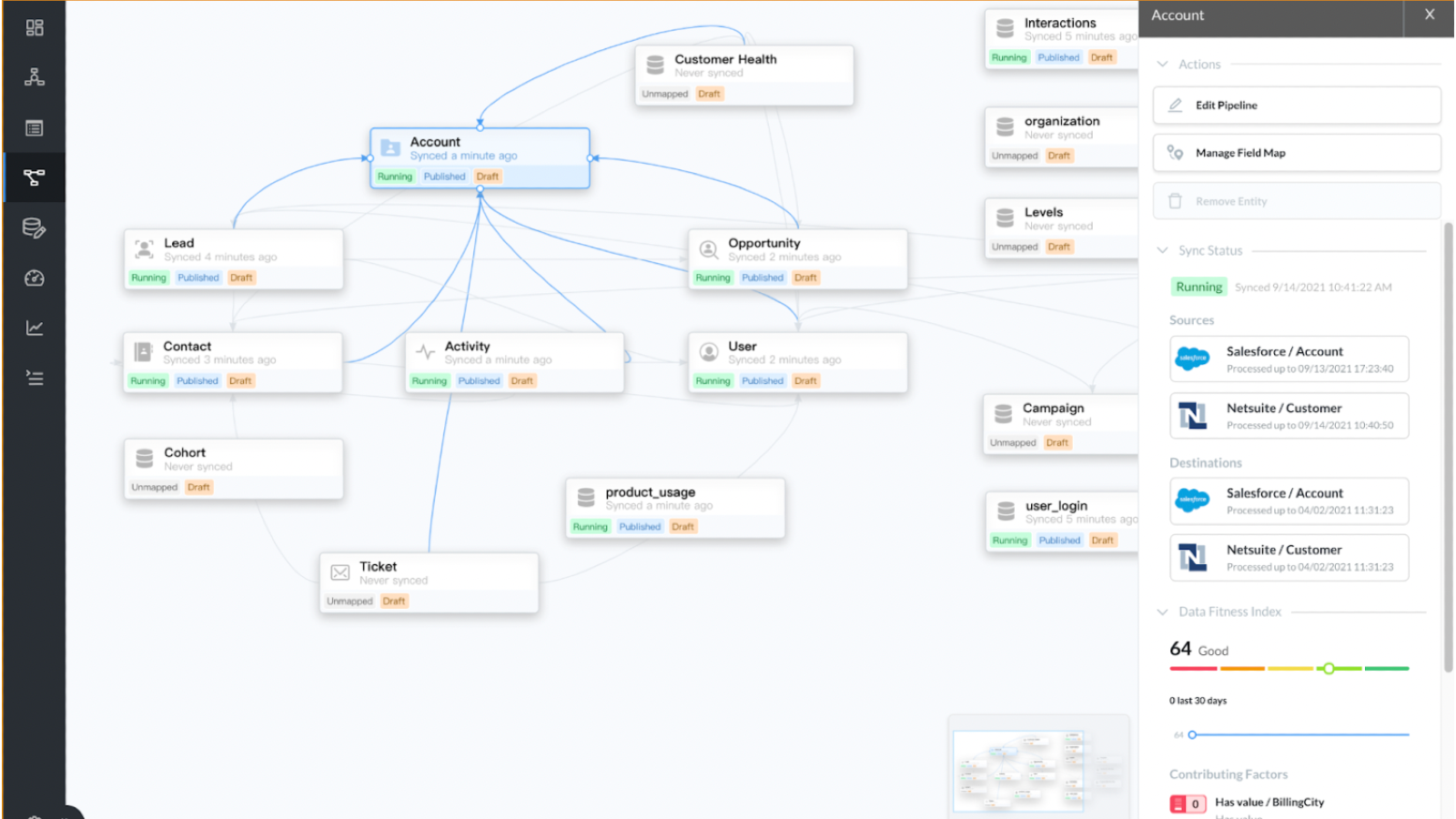Open the line chart icon in sidebar
Screen dimensions: 1456x819
pos(35,329)
